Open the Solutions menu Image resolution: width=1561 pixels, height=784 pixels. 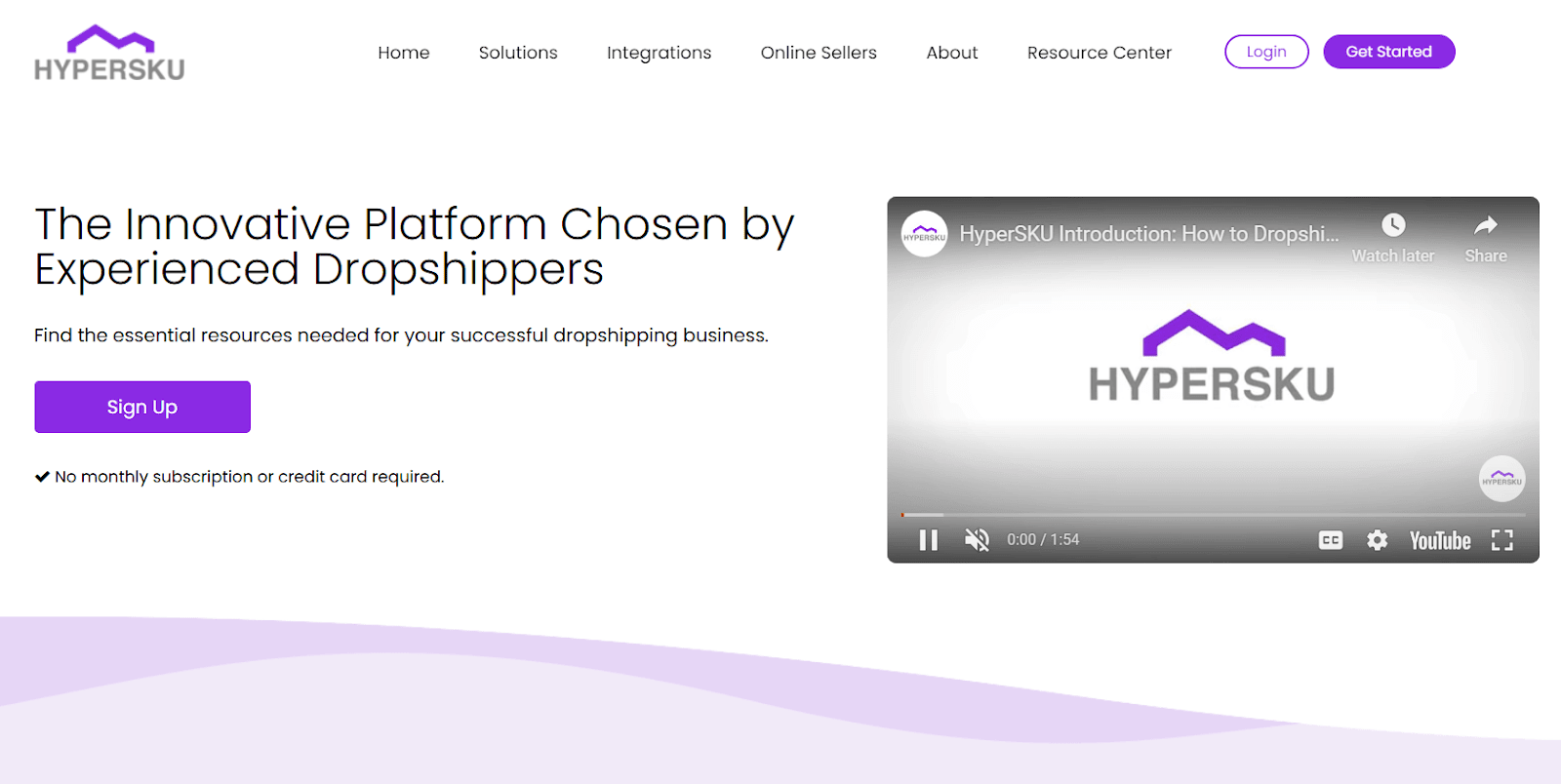[x=518, y=53]
